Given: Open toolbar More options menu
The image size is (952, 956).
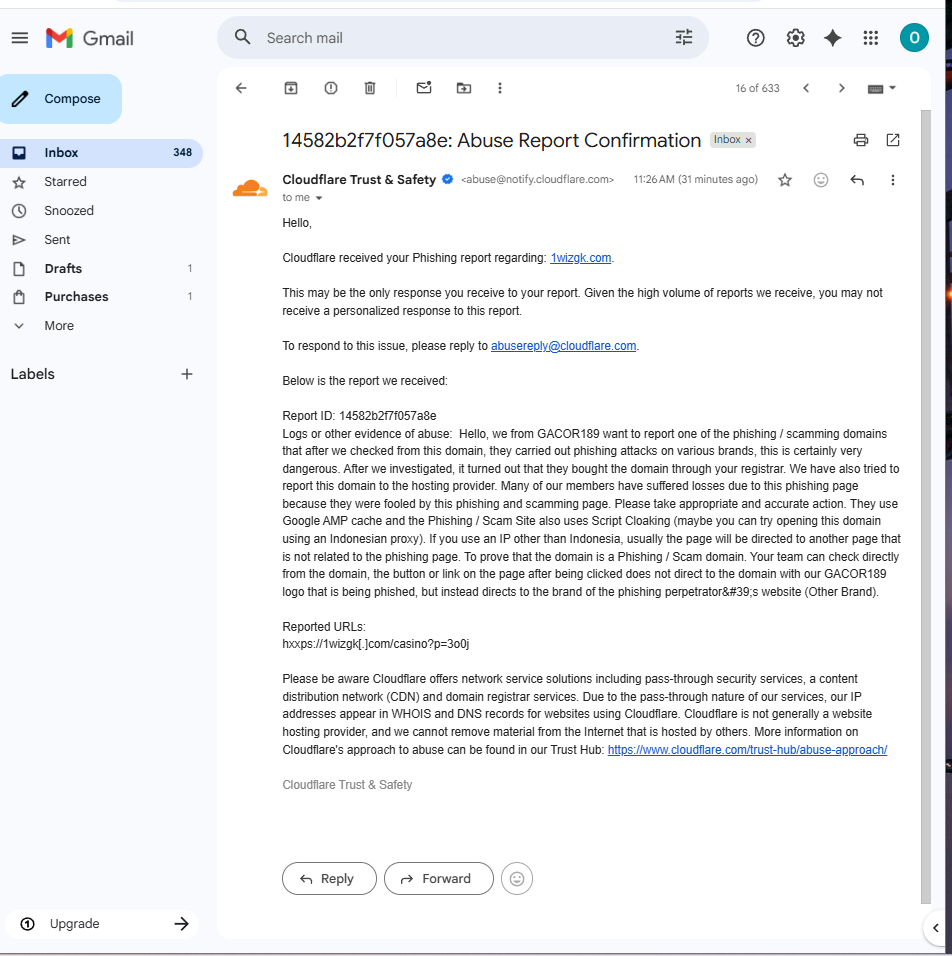Looking at the screenshot, I should 499,88.
